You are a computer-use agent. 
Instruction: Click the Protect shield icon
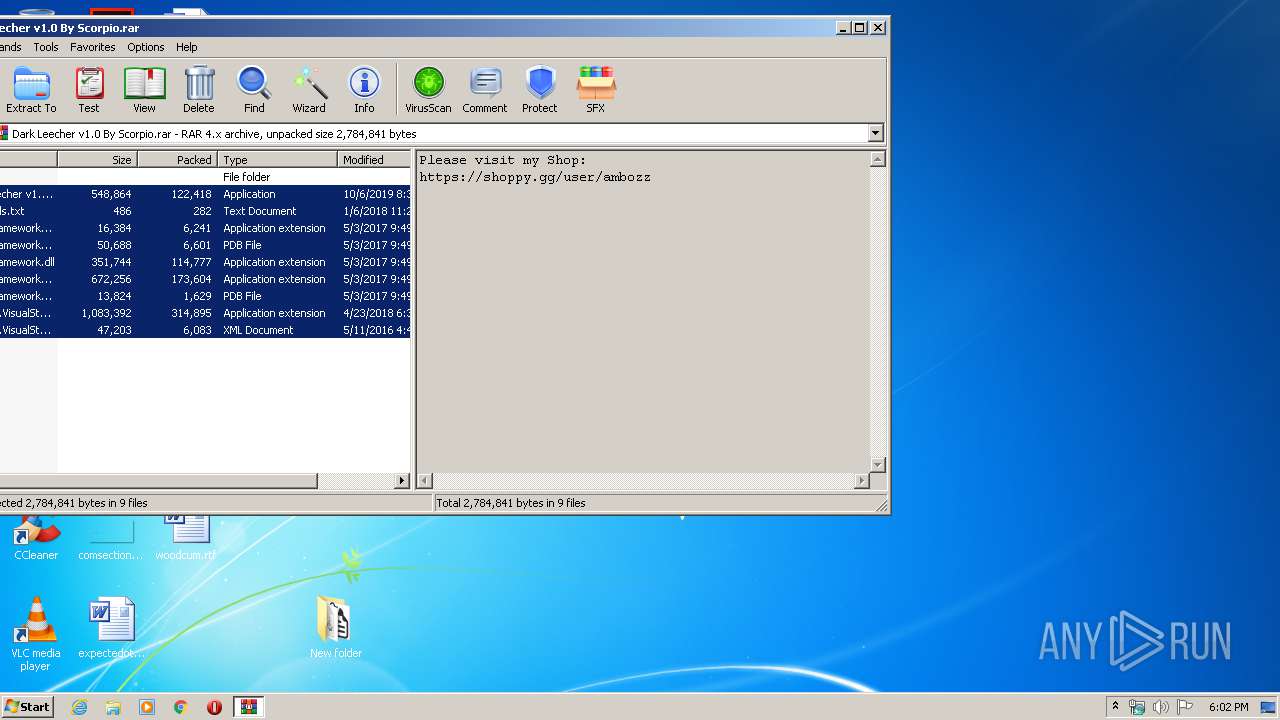540,90
